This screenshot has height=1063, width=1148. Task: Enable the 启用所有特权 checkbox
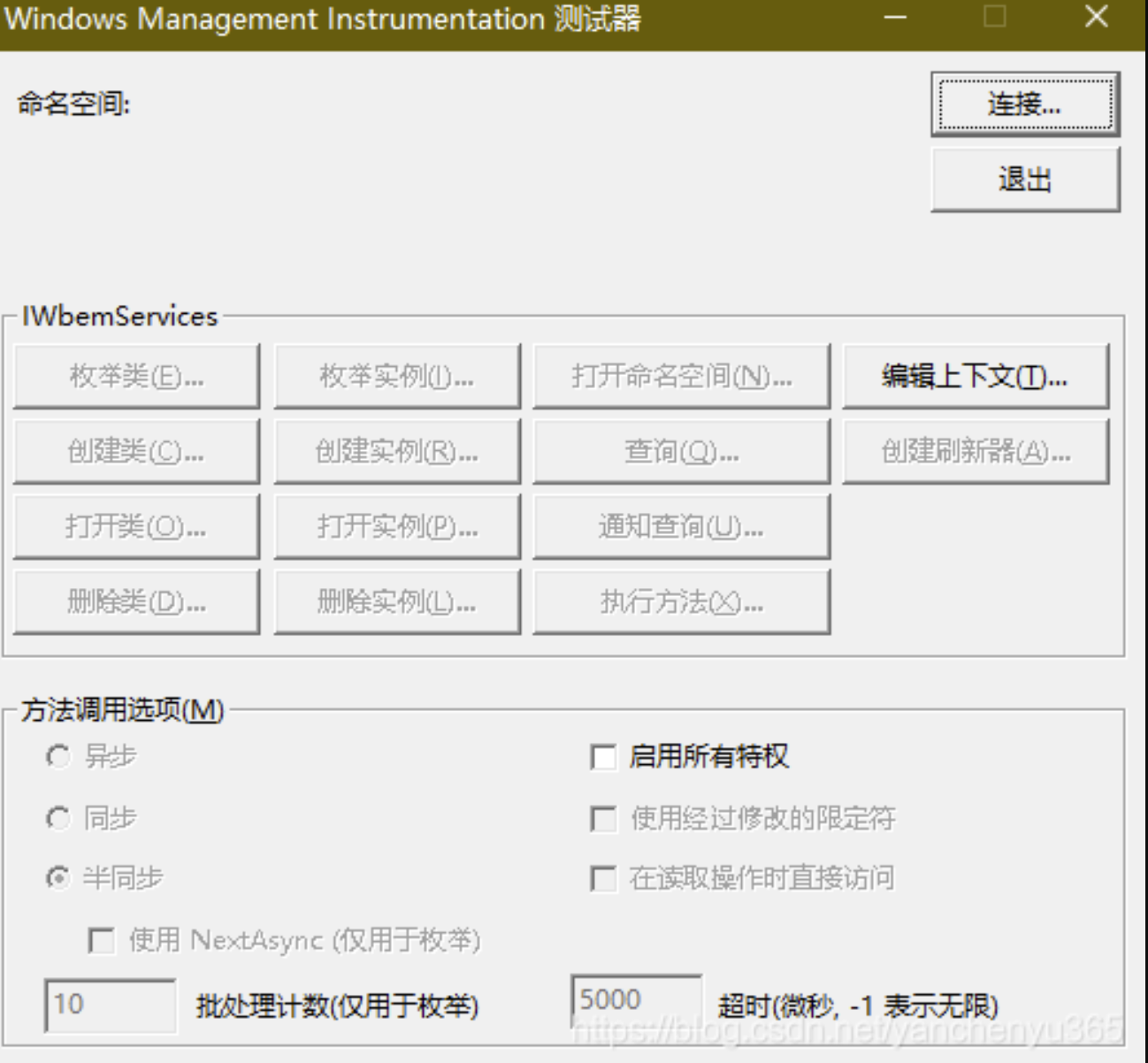[x=602, y=757]
